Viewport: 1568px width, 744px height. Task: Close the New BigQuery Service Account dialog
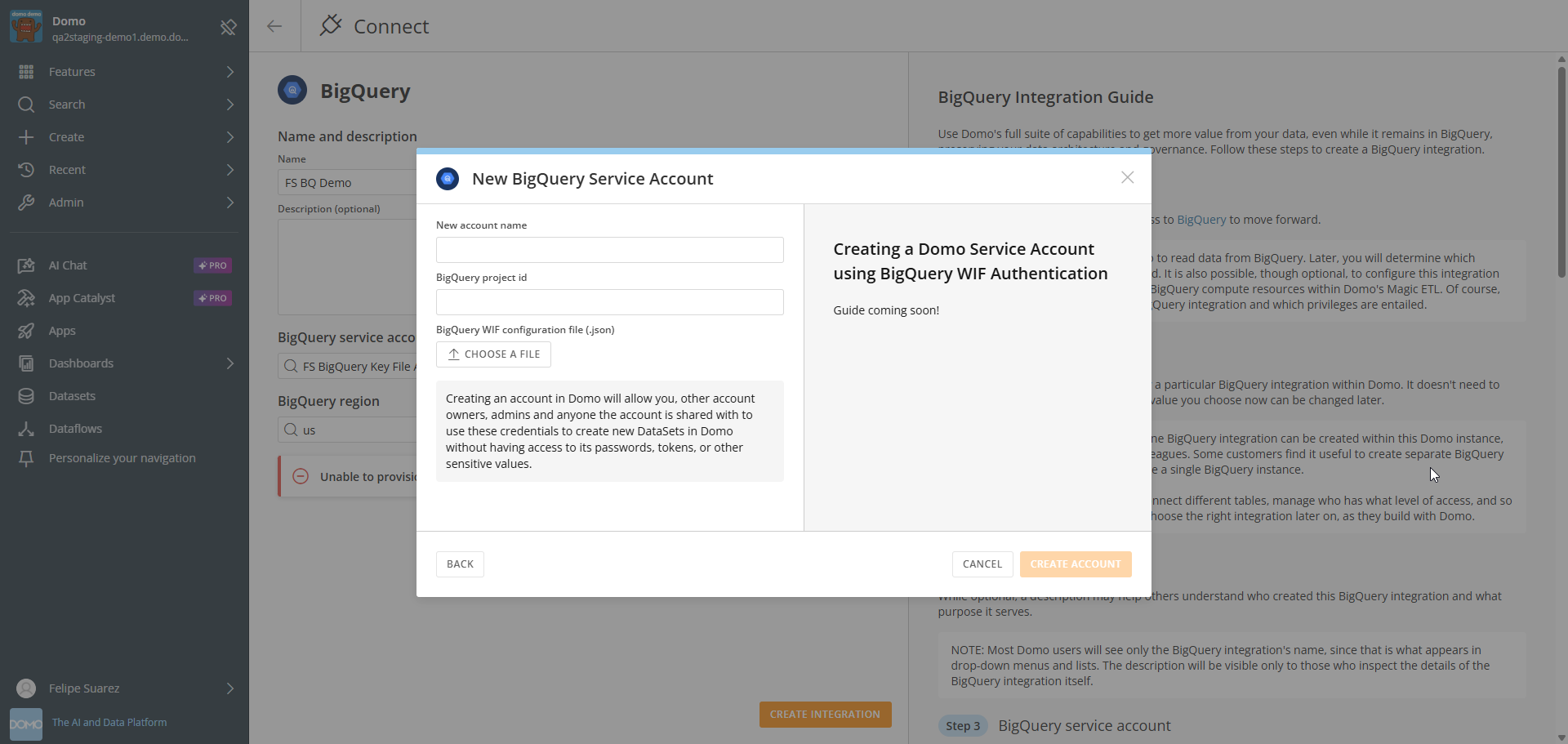click(x=1127, y=177)
